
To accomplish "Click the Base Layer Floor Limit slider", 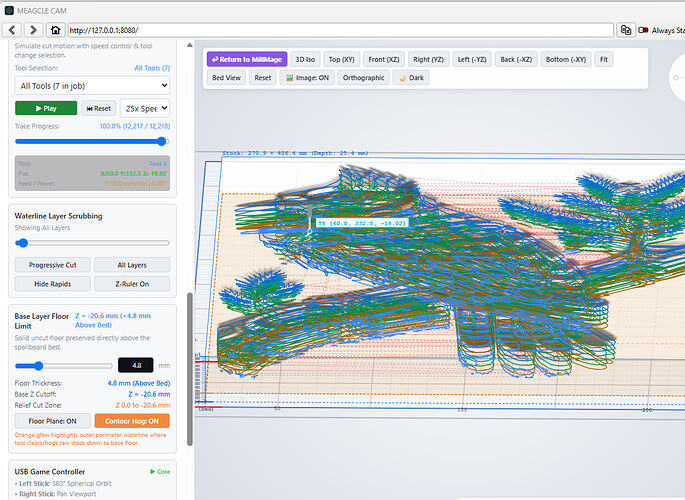I will pos(64,366).
